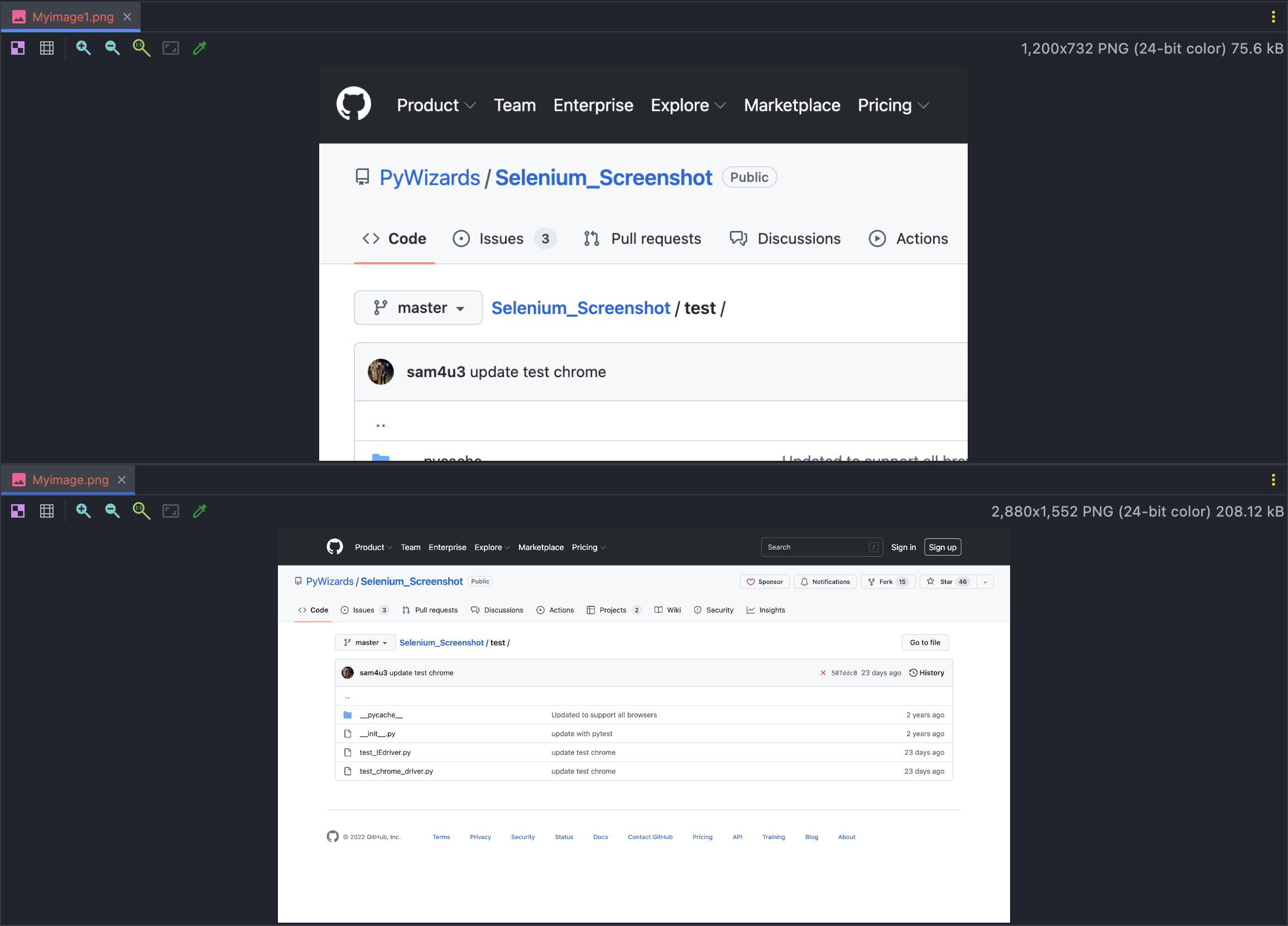
Task: Zoom in on Myimage1.png
Action: pyautogui.click(x=83, y=49)
